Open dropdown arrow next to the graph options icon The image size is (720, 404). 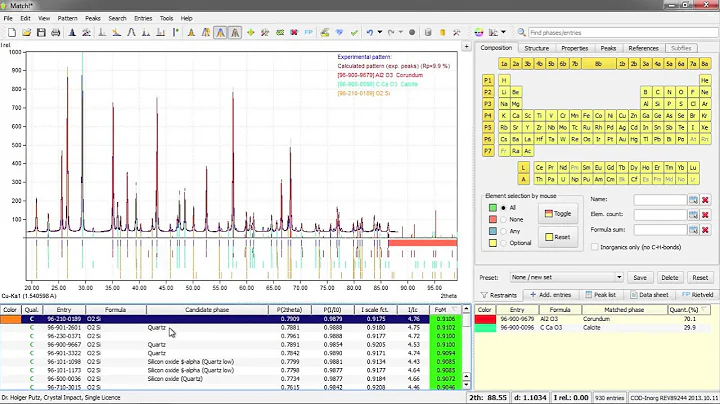coord(503,32)
